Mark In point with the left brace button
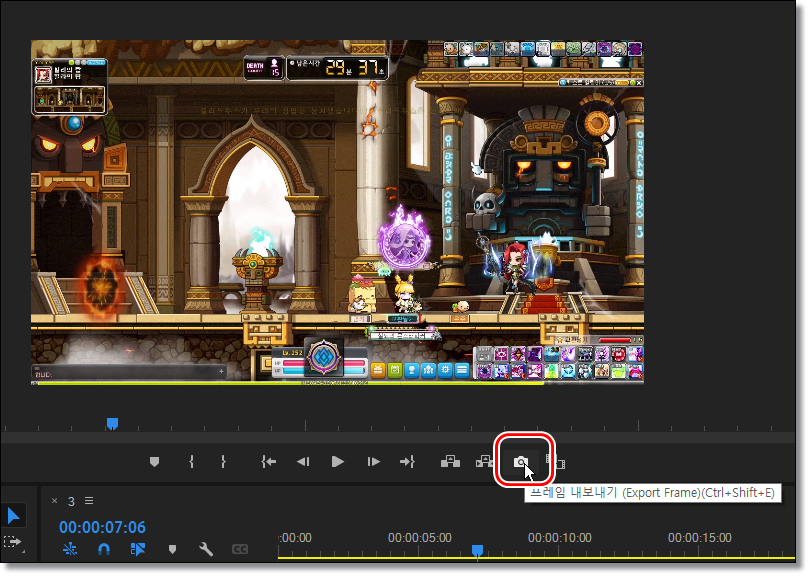 point(192,462)
